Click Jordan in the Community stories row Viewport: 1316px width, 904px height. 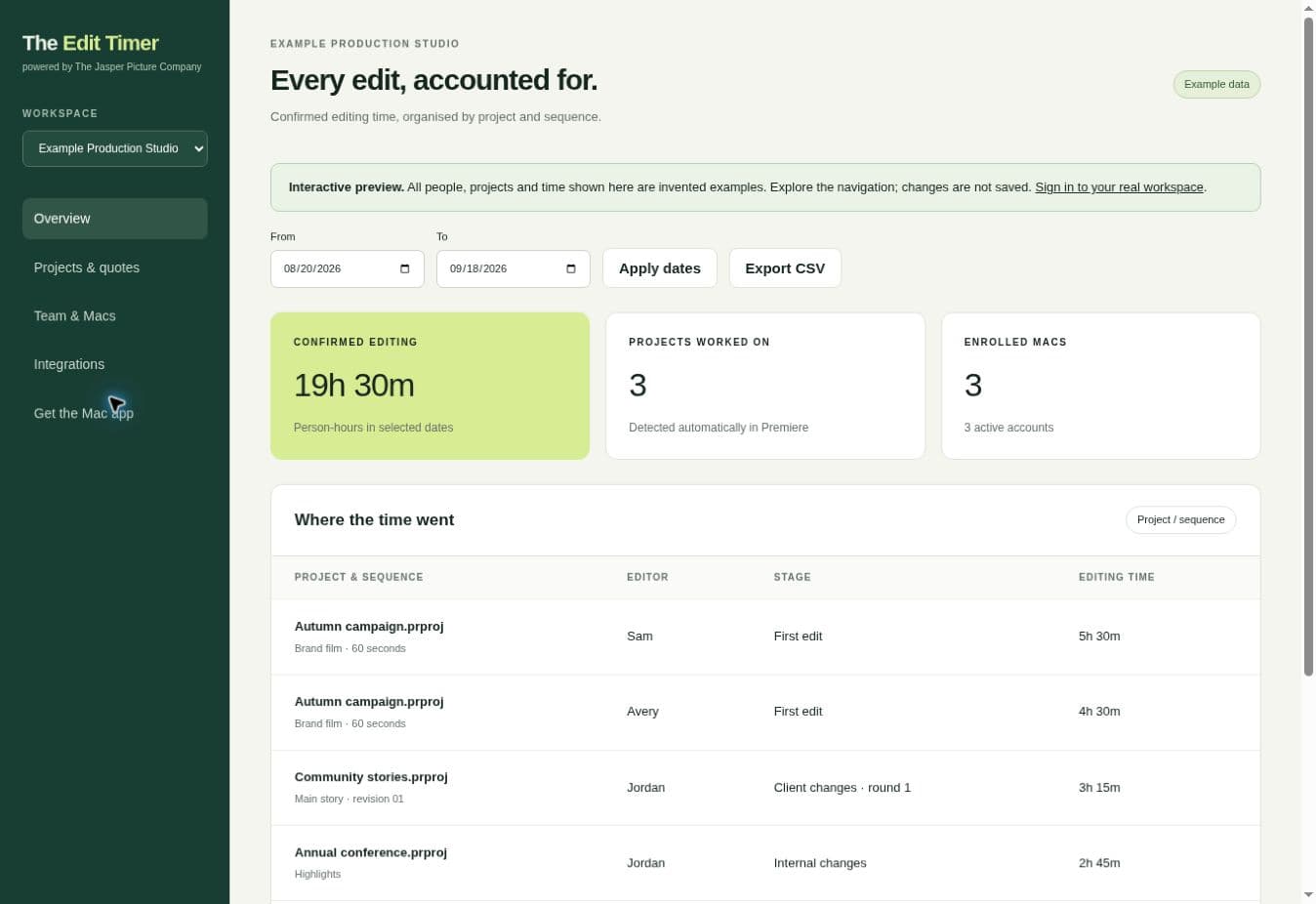tap(645, 788)
